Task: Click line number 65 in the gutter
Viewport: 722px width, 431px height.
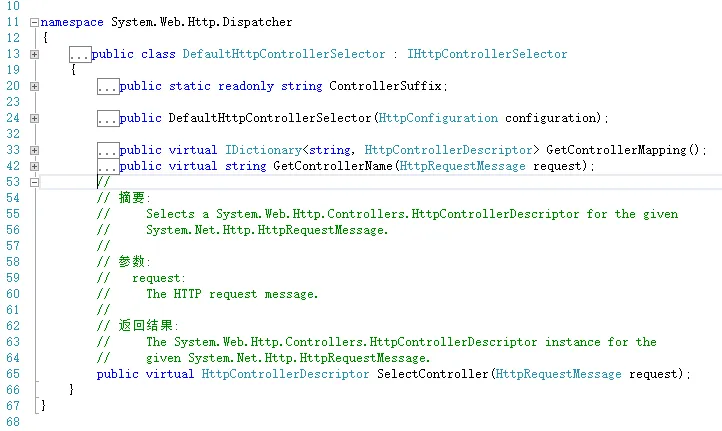Action: (x=13, y=374)
